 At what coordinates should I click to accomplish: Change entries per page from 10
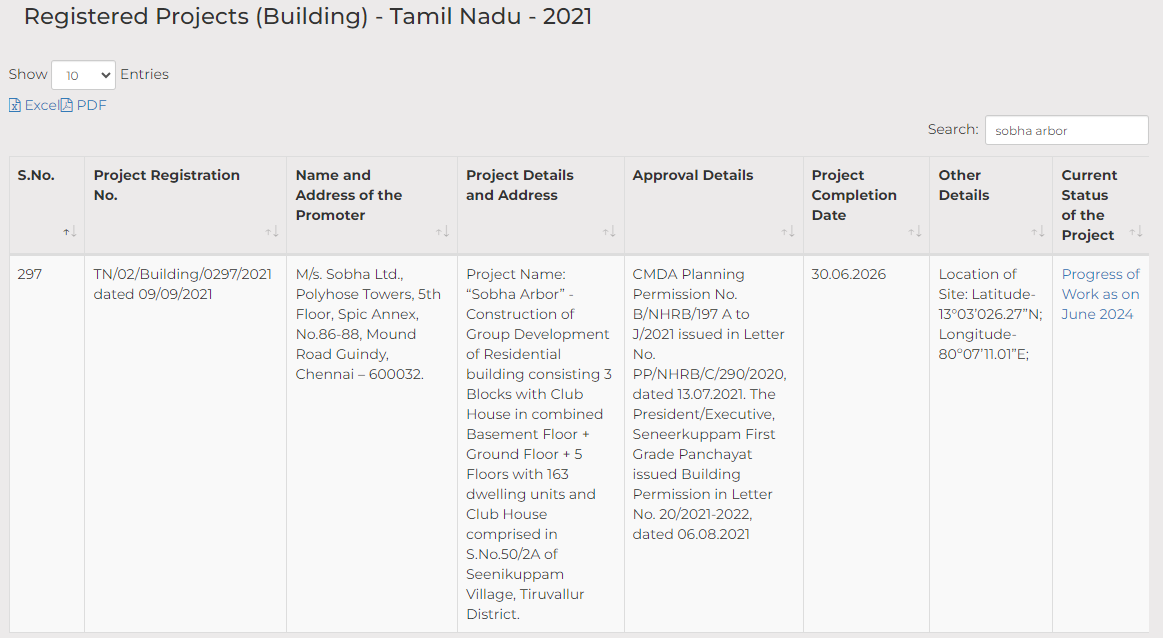(83, 74)
